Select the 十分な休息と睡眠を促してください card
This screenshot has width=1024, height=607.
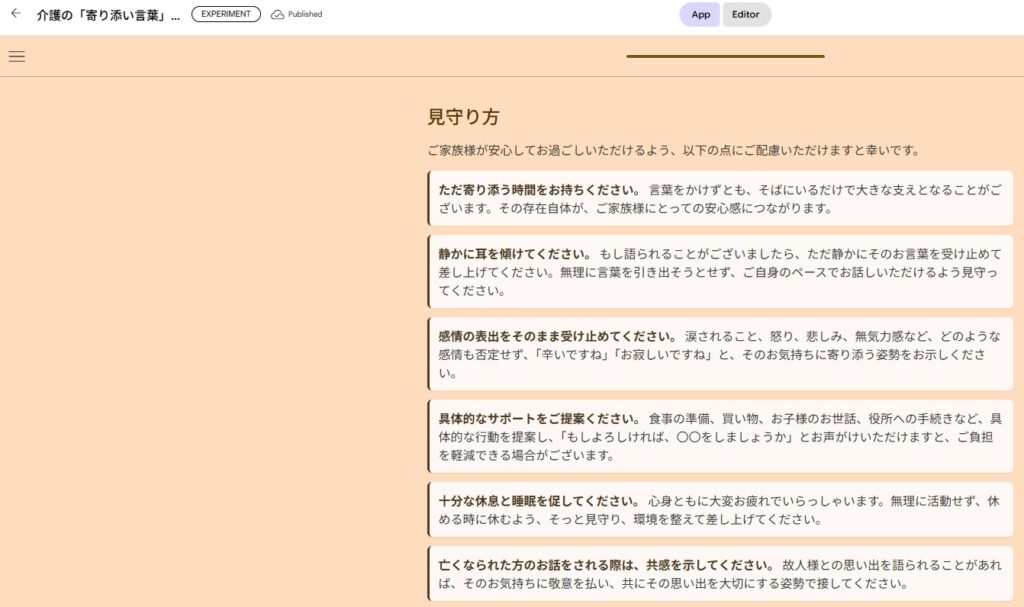click(720, 510)
